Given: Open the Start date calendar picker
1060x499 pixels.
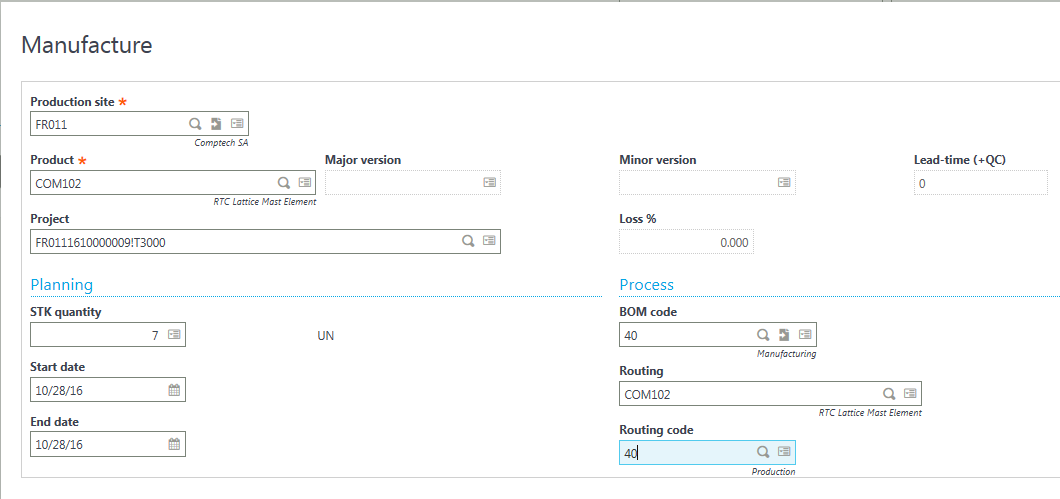Looking at the screenshot, I should [174, 390].
